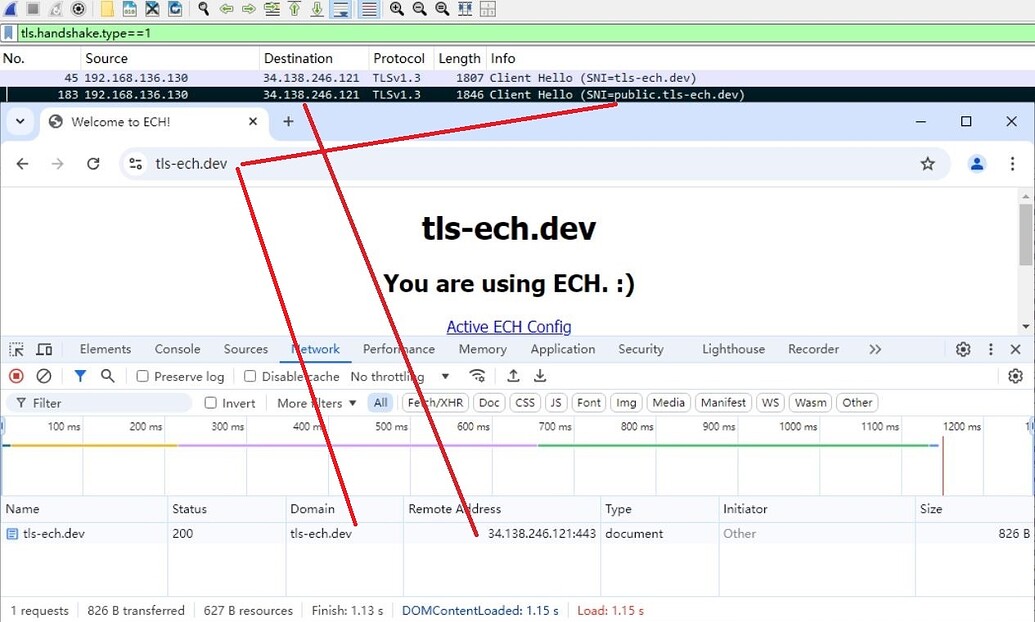Show more DevTools tabs via chevron
The height and width of the screenshot is (622, 1035).
pyautogui.click(x=875, y=349)
